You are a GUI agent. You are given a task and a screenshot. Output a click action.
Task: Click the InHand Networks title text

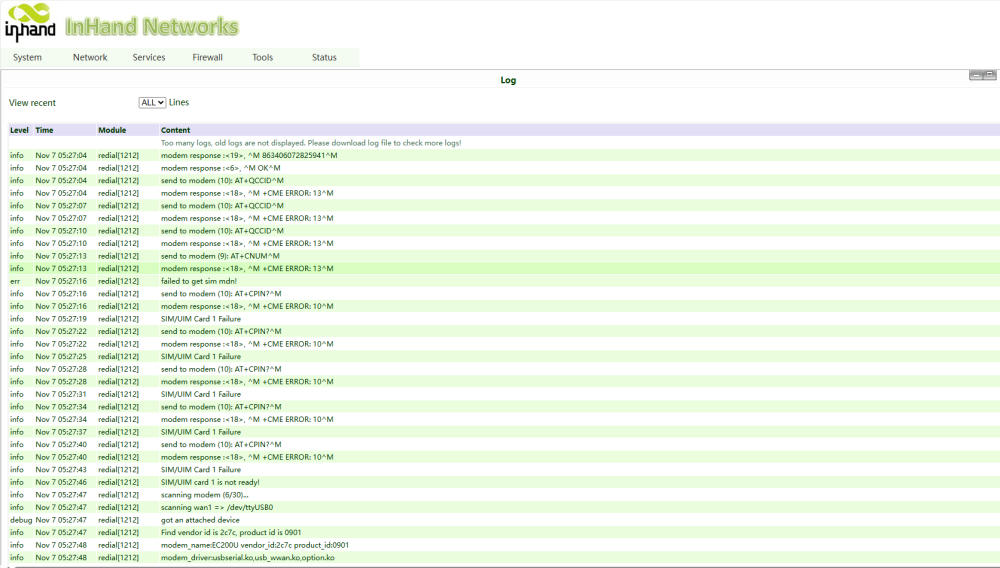pos(152,27)
